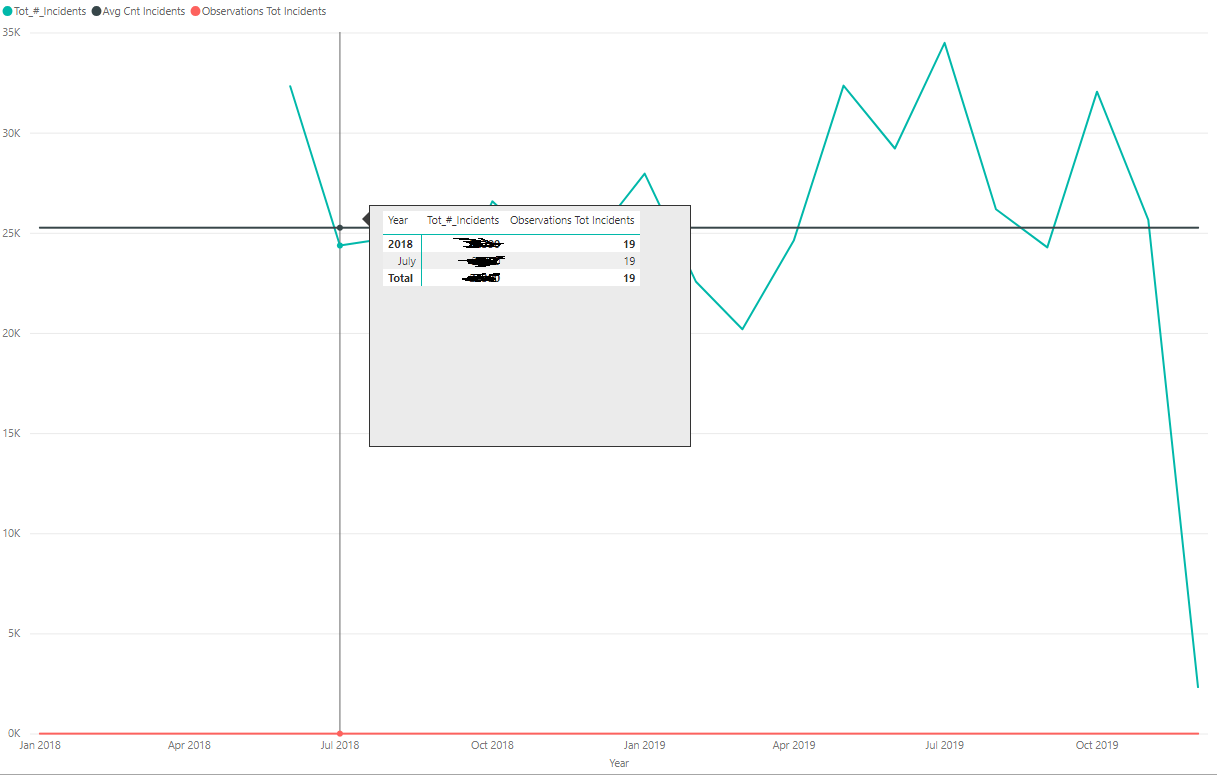The height and width of the screenshot is (775, 1217).
Task: Click the Jan 2018 x-axis label
Action: tap(40, 745)
